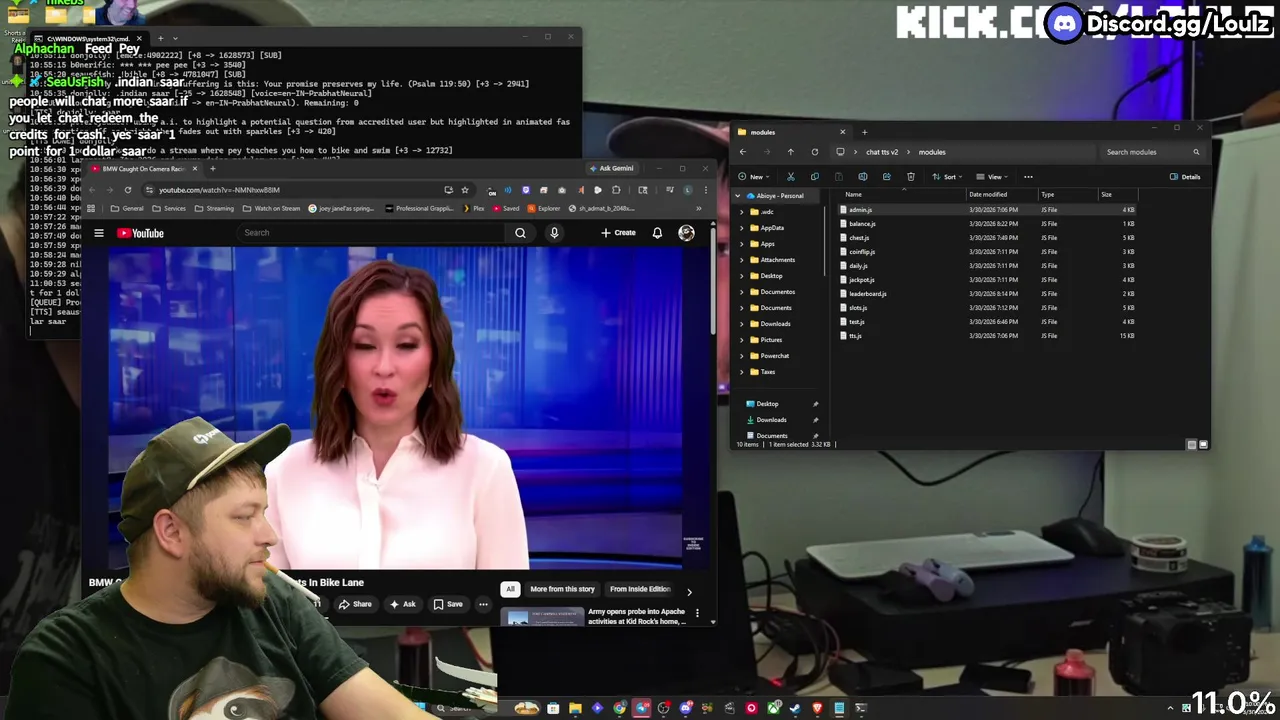Click chat tts v2 breadcrumb
Viewport: 1280px width, 720px height.
point(882,152)
